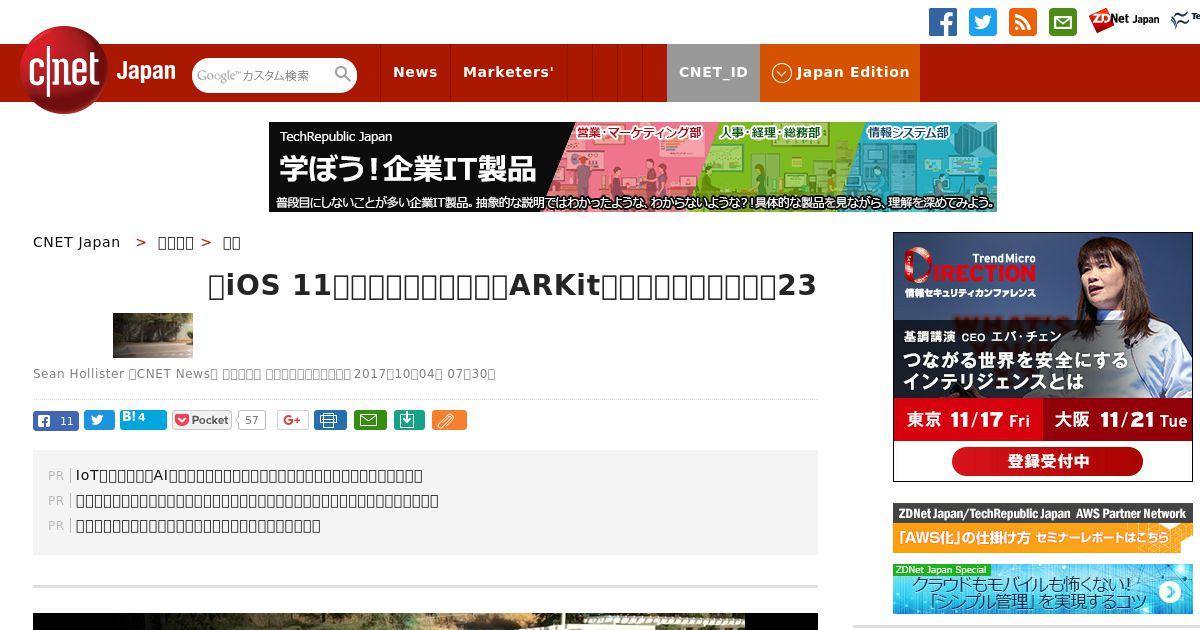Open the Facebook page icon in top bar
This screenshot has height=630, width=1200.
(x=943, y=22)
